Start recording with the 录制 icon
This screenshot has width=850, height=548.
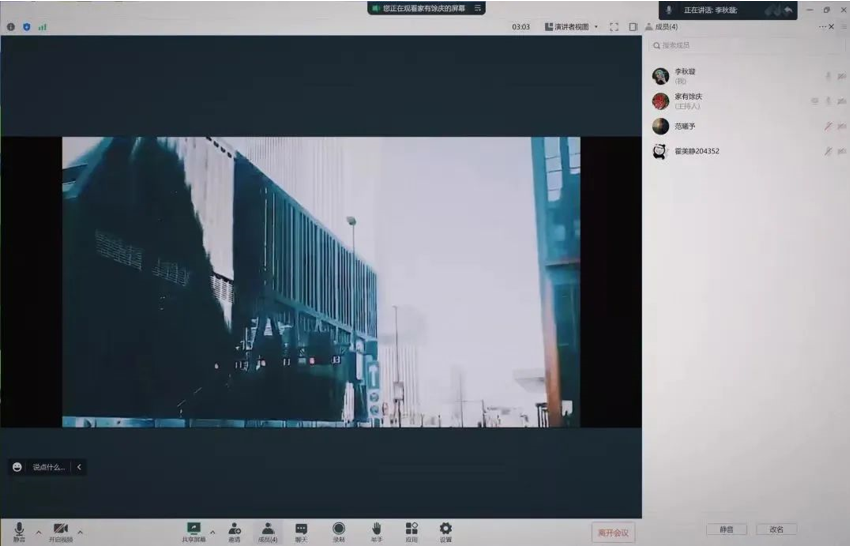coord(338,531)
